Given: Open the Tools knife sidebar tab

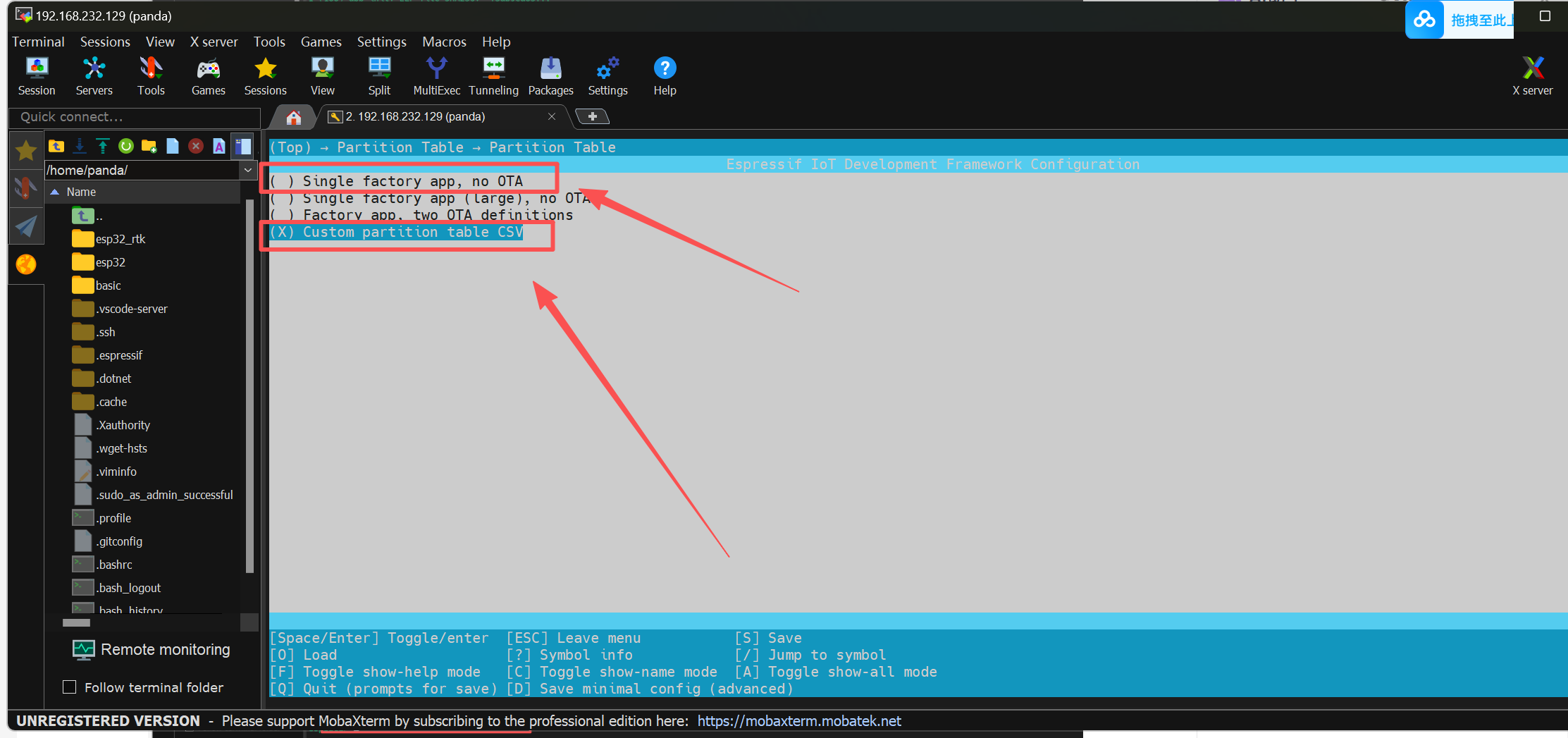Looking at the screenshot, I should [26, 188].
